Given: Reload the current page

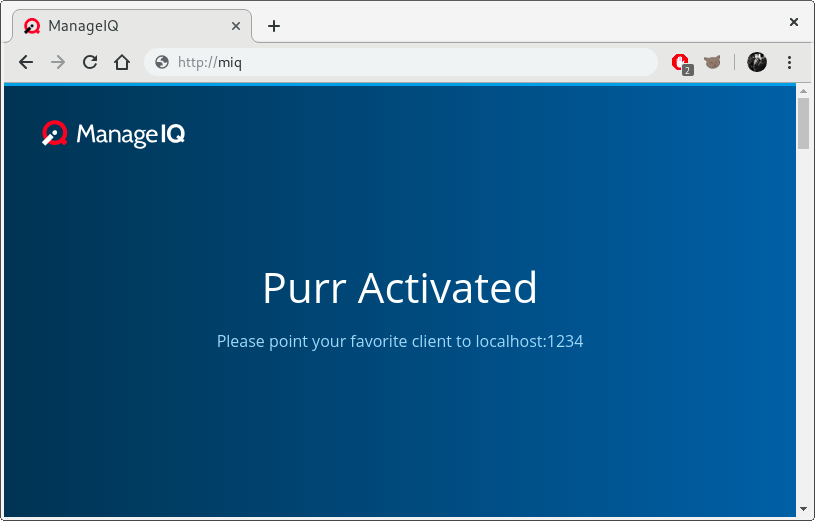Looking at the screenshot, I should point(90,62).
